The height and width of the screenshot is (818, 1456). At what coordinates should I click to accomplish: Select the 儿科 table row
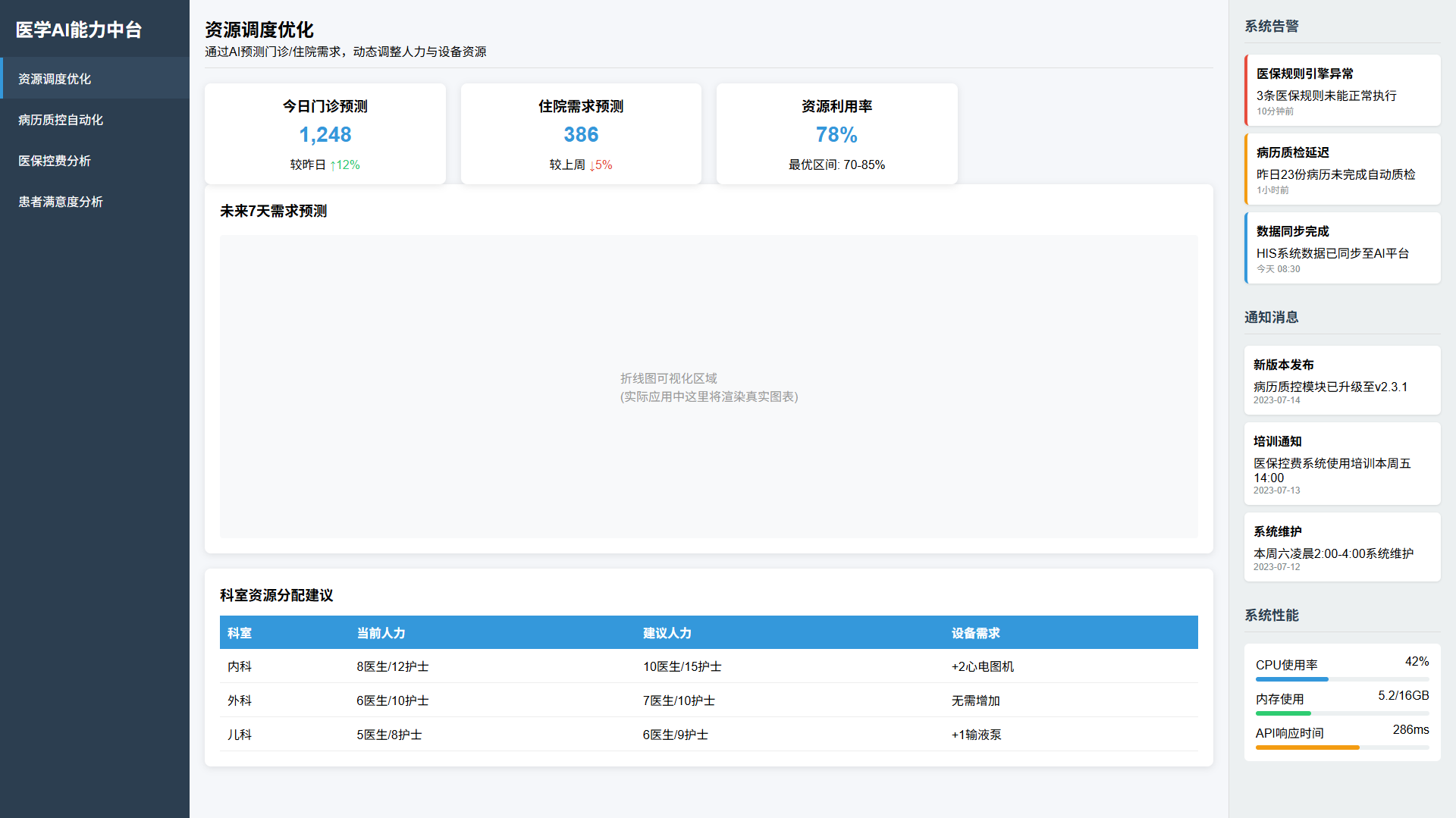click(708, 735)
